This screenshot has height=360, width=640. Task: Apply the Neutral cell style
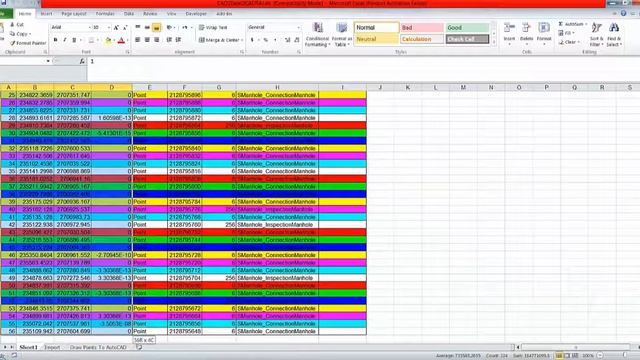376,39
